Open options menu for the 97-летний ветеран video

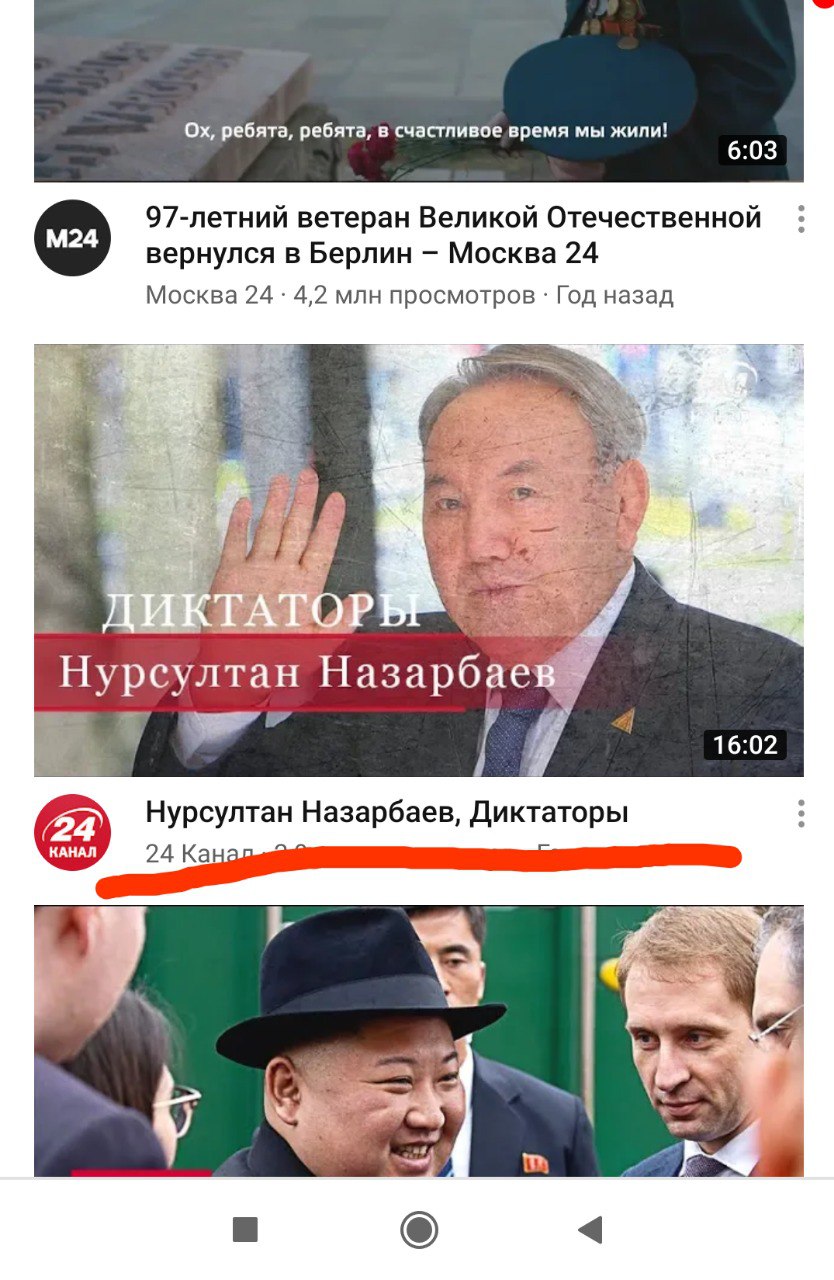click(801, 219)
